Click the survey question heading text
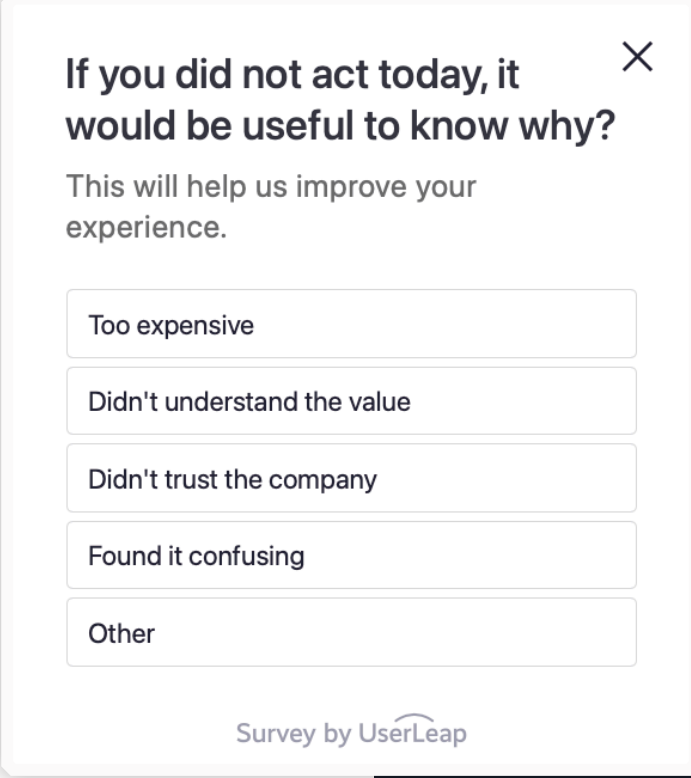691x778 pixels. point(340,100)
